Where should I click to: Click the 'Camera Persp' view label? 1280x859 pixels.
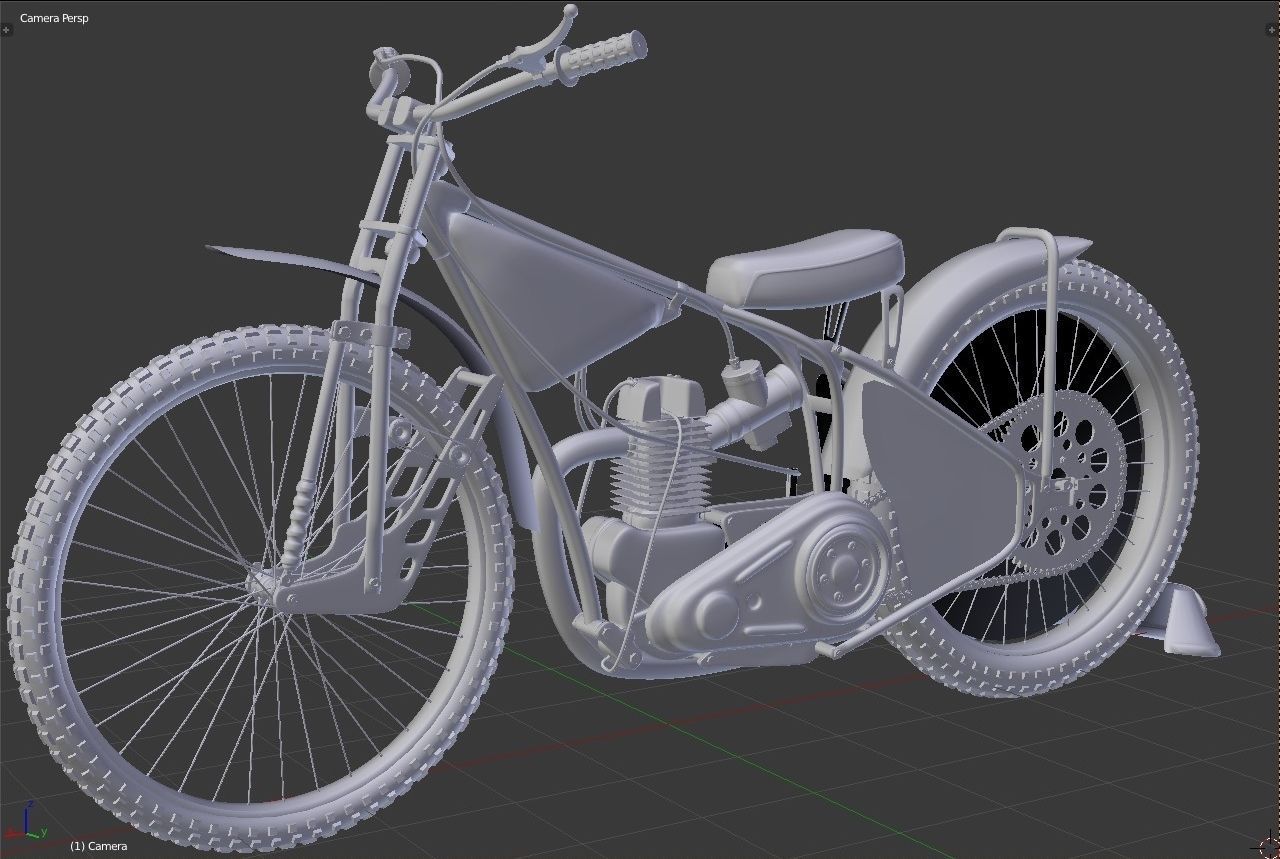[54, 18]
